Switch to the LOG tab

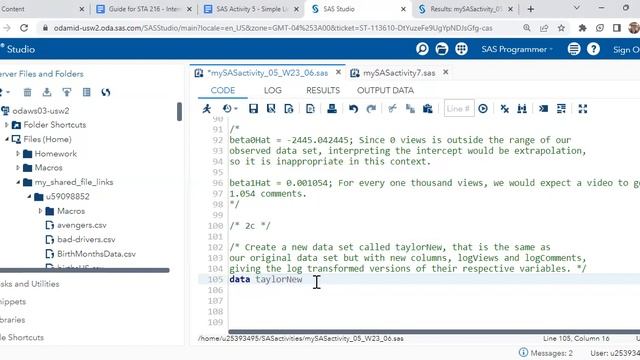click(x=273, y=90)
